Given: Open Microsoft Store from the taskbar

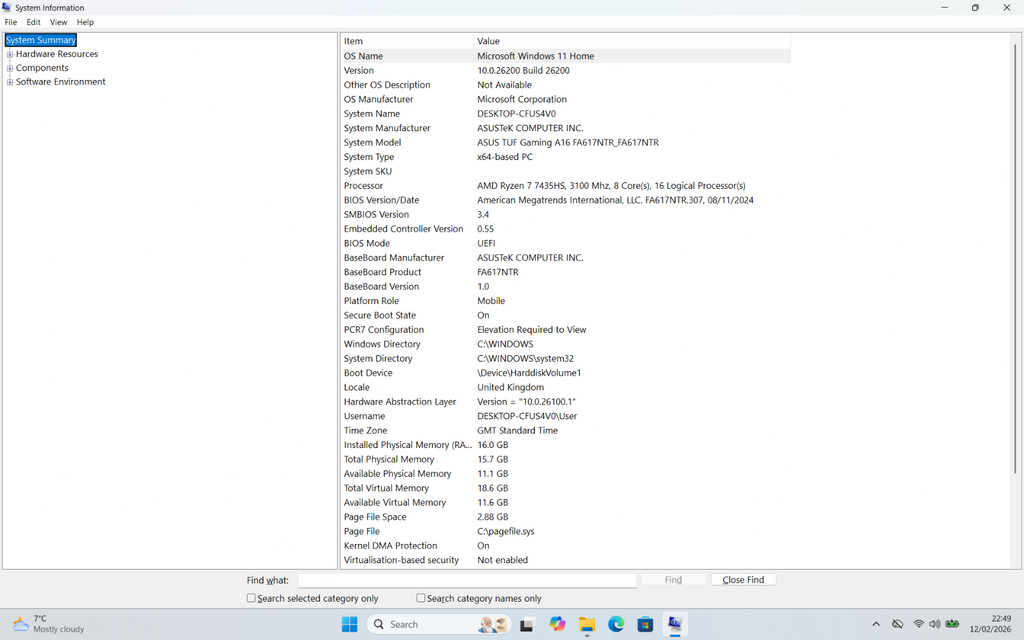Looking at the screenshot, I should [x=646, y=624].
